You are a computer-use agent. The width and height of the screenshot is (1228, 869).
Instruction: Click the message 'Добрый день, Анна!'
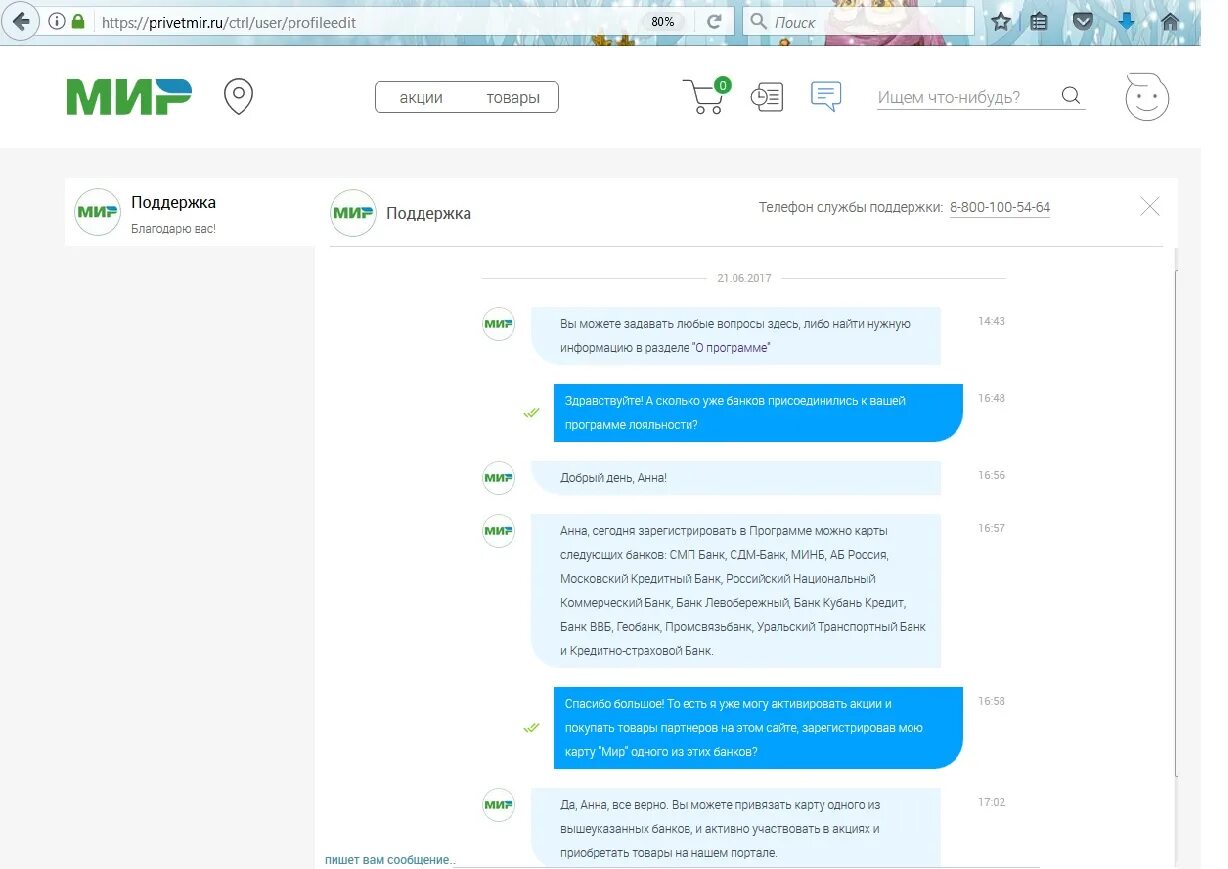point(736,478)
